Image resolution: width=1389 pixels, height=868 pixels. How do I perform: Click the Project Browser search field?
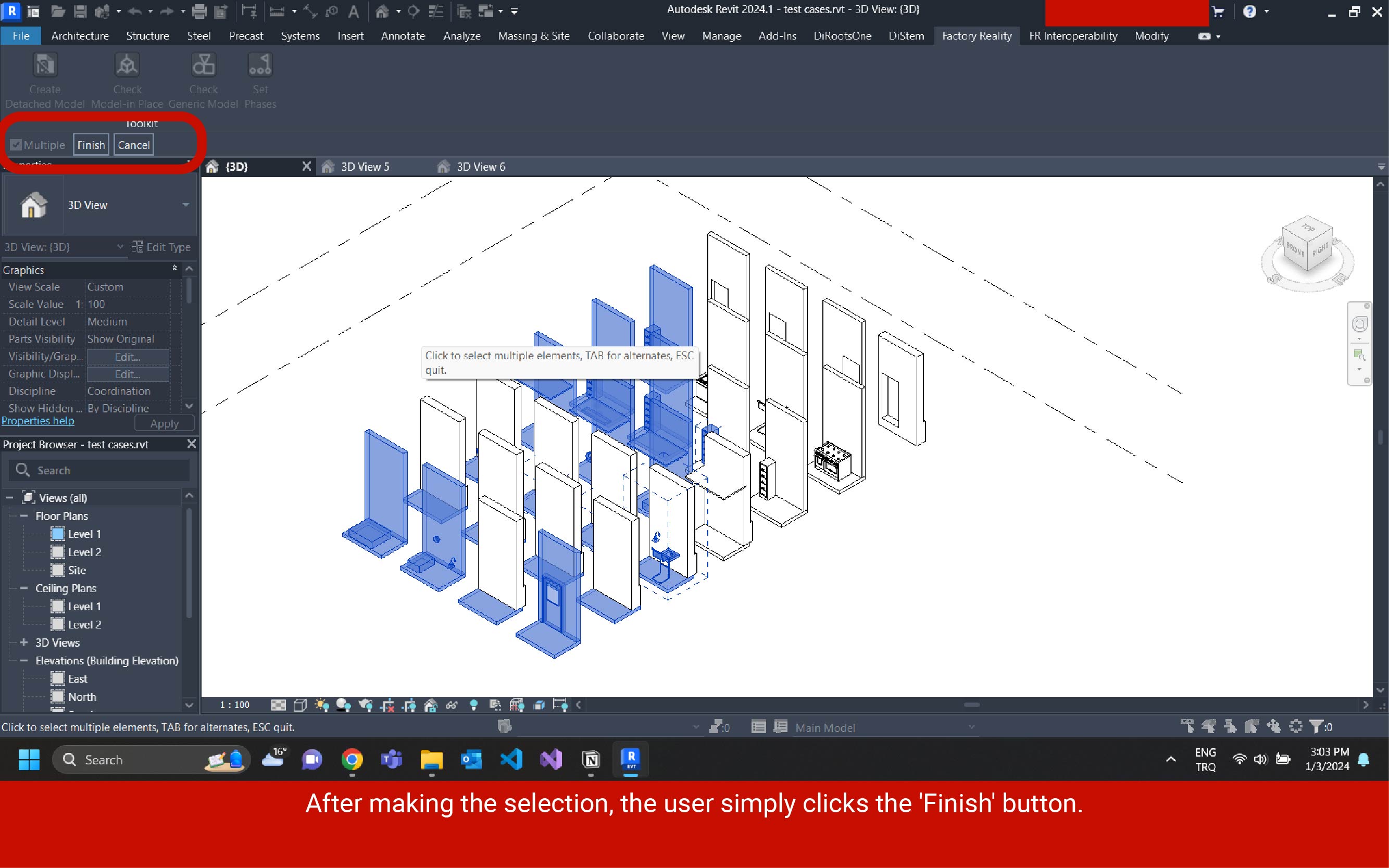[x=109, y=471]
